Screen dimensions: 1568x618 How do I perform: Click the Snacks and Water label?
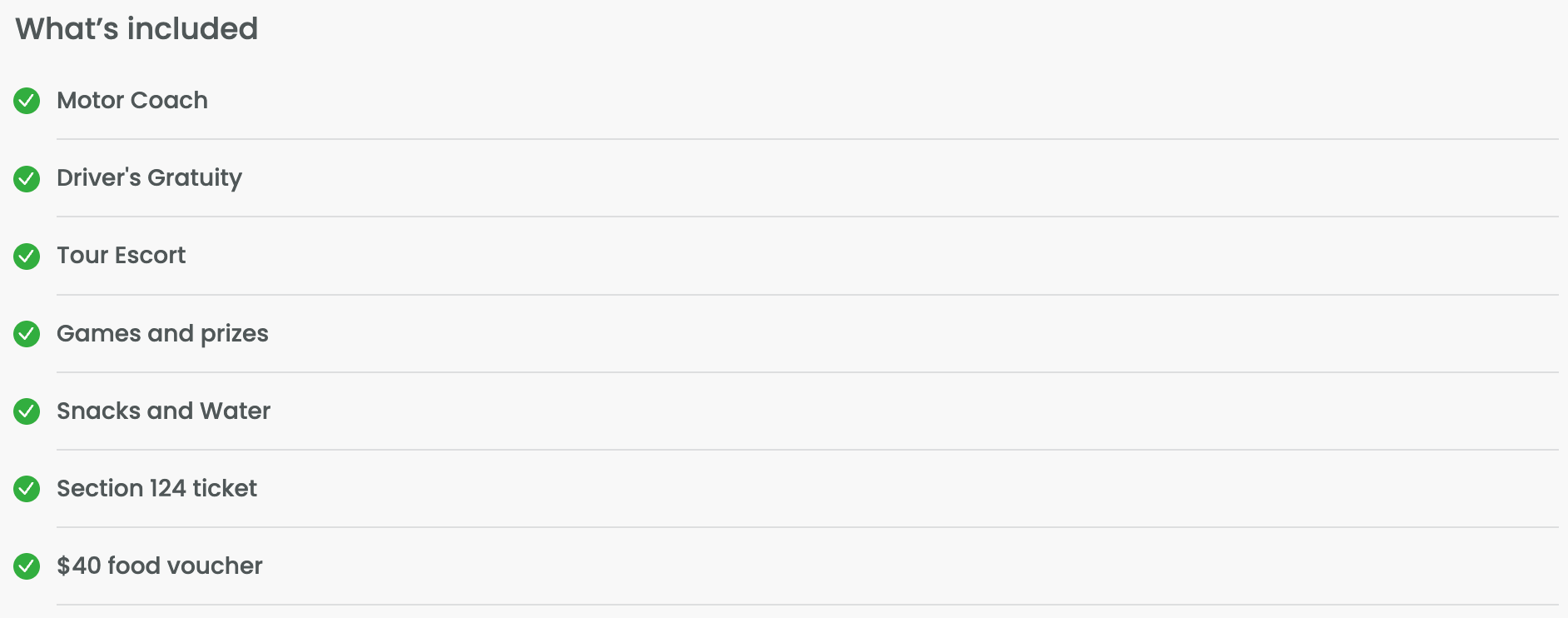point(163,411)
